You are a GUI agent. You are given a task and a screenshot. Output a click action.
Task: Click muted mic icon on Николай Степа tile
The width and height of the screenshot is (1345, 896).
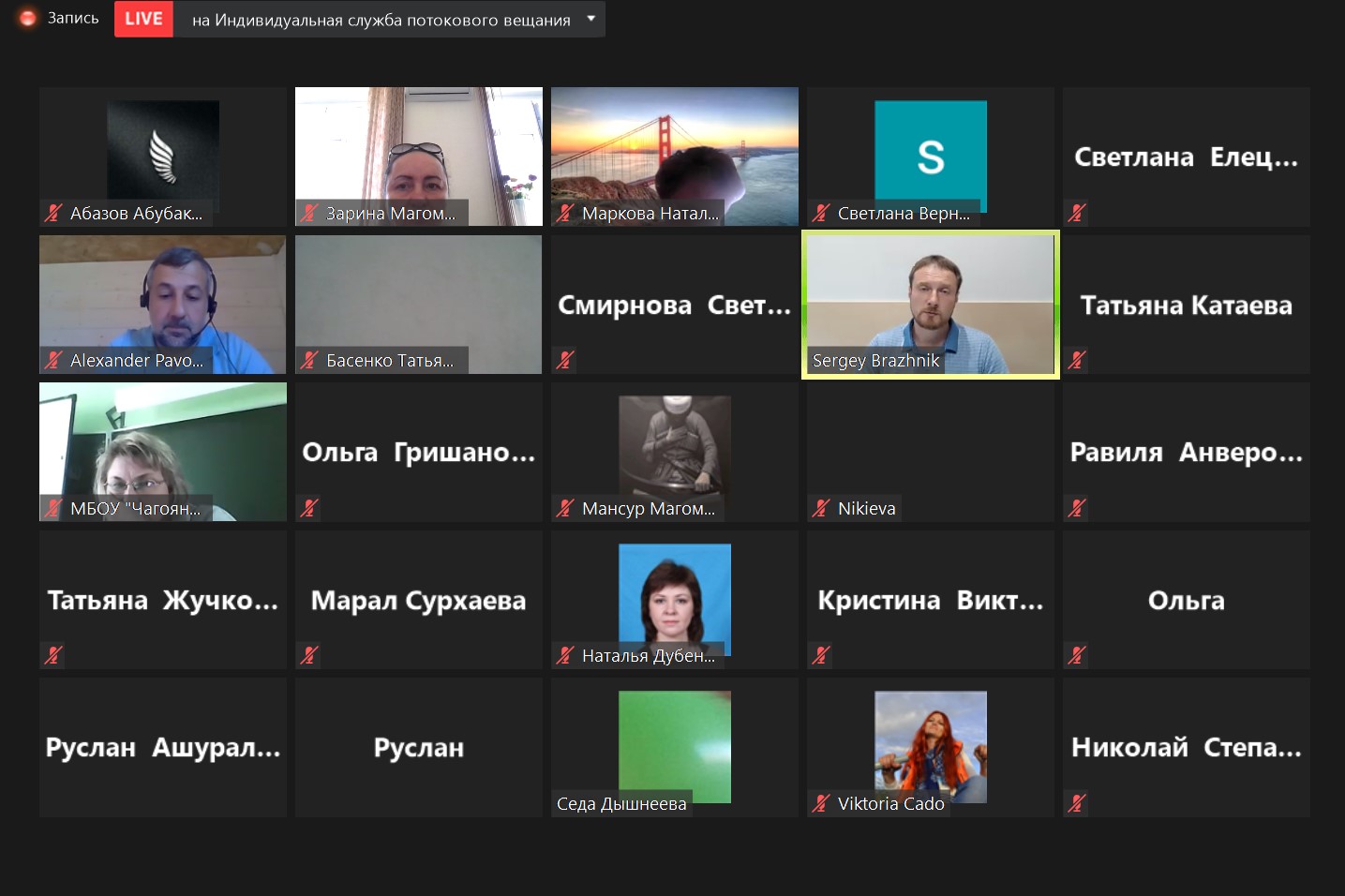(1077, 803)
